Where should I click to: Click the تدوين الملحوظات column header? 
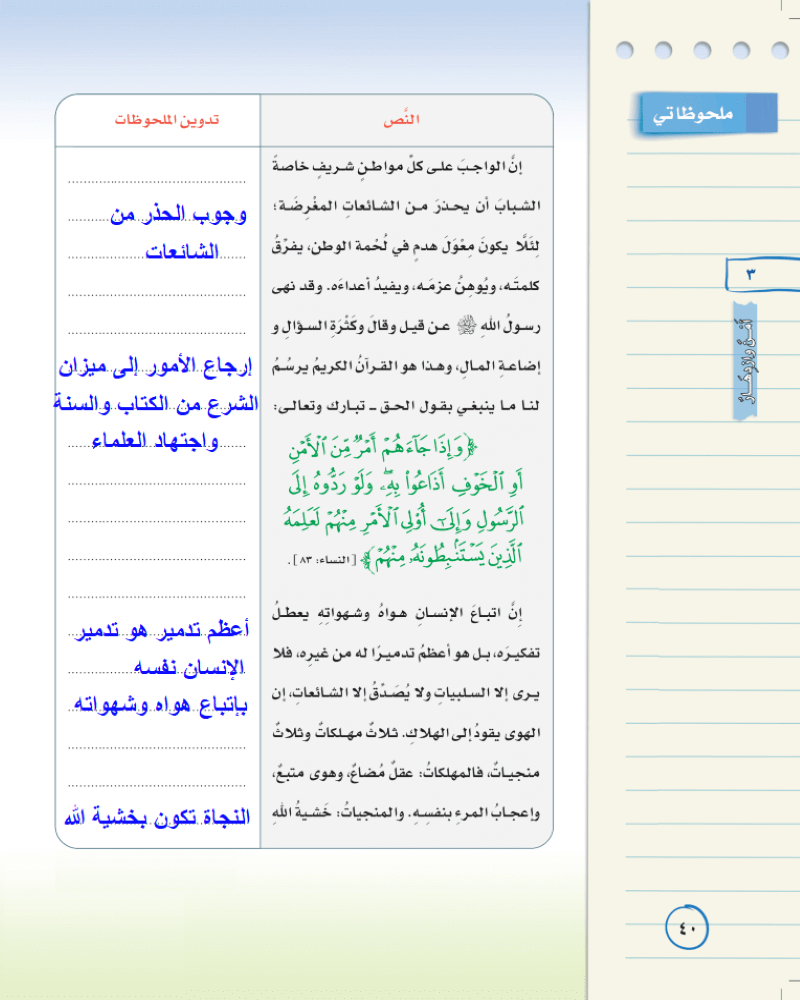(x=167, y=120)
